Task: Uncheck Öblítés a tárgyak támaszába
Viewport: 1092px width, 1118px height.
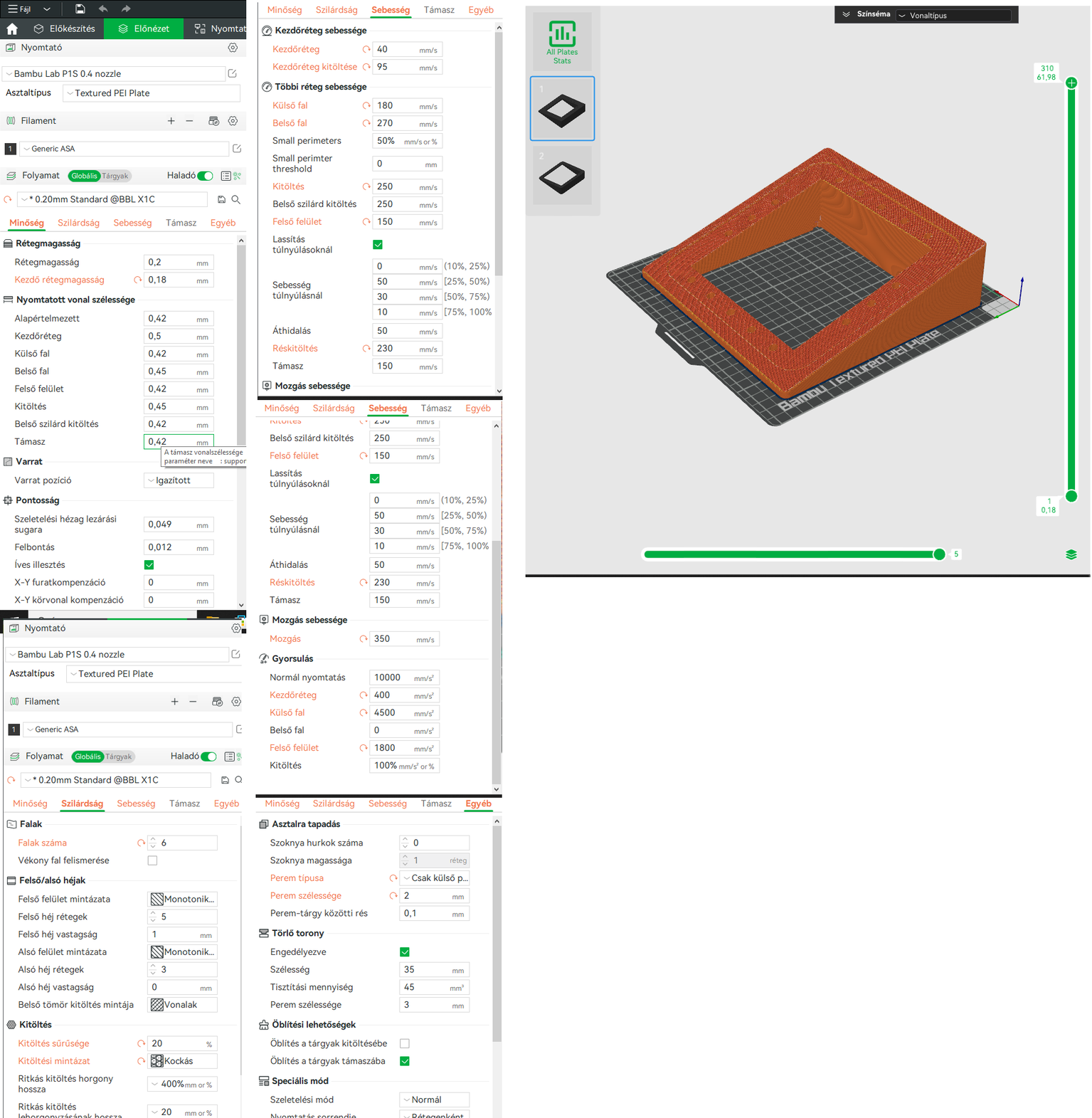Action: tap(405, 1061)
